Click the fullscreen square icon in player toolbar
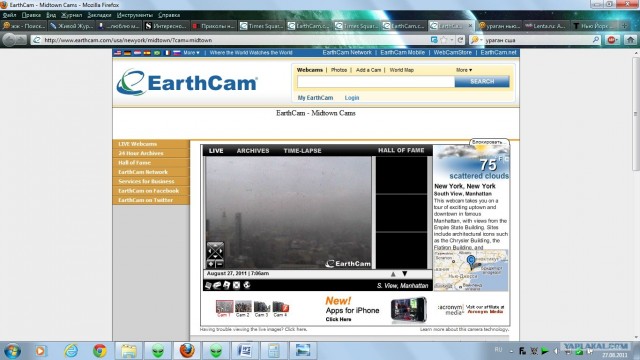 click(x=236, y=285)
